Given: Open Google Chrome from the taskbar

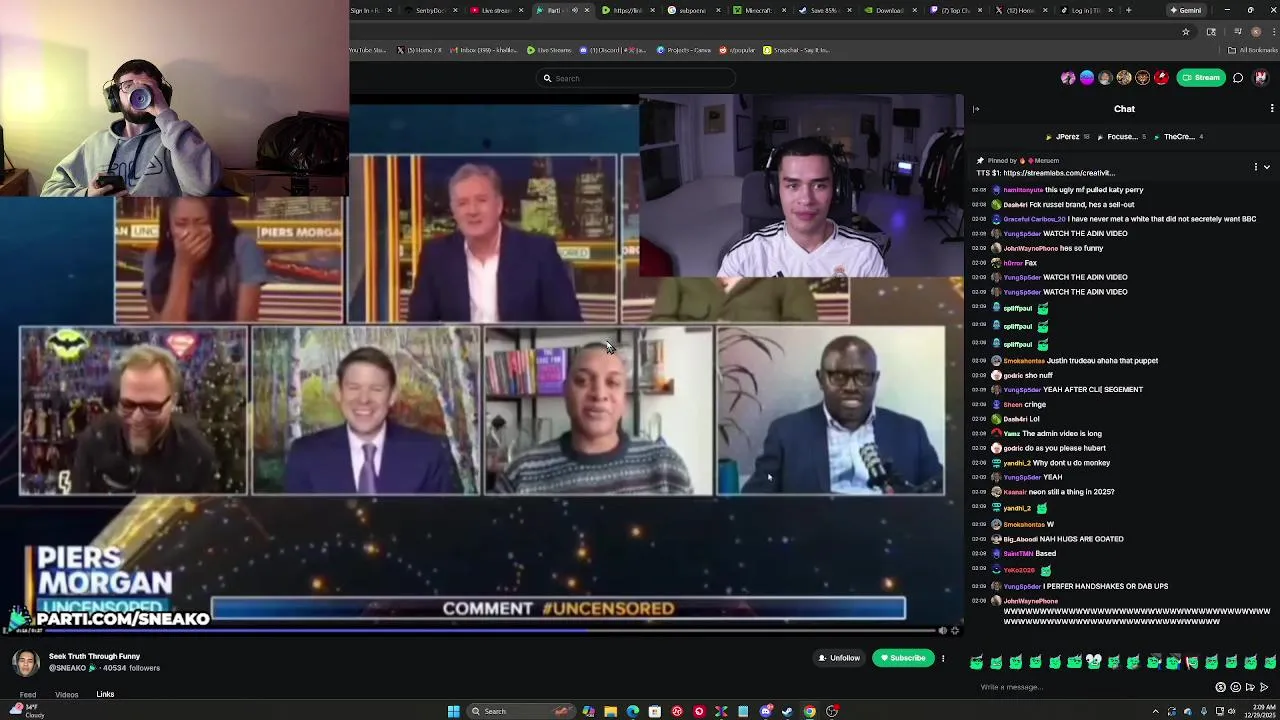Looking at the screenshot, I should click(810, 711).
